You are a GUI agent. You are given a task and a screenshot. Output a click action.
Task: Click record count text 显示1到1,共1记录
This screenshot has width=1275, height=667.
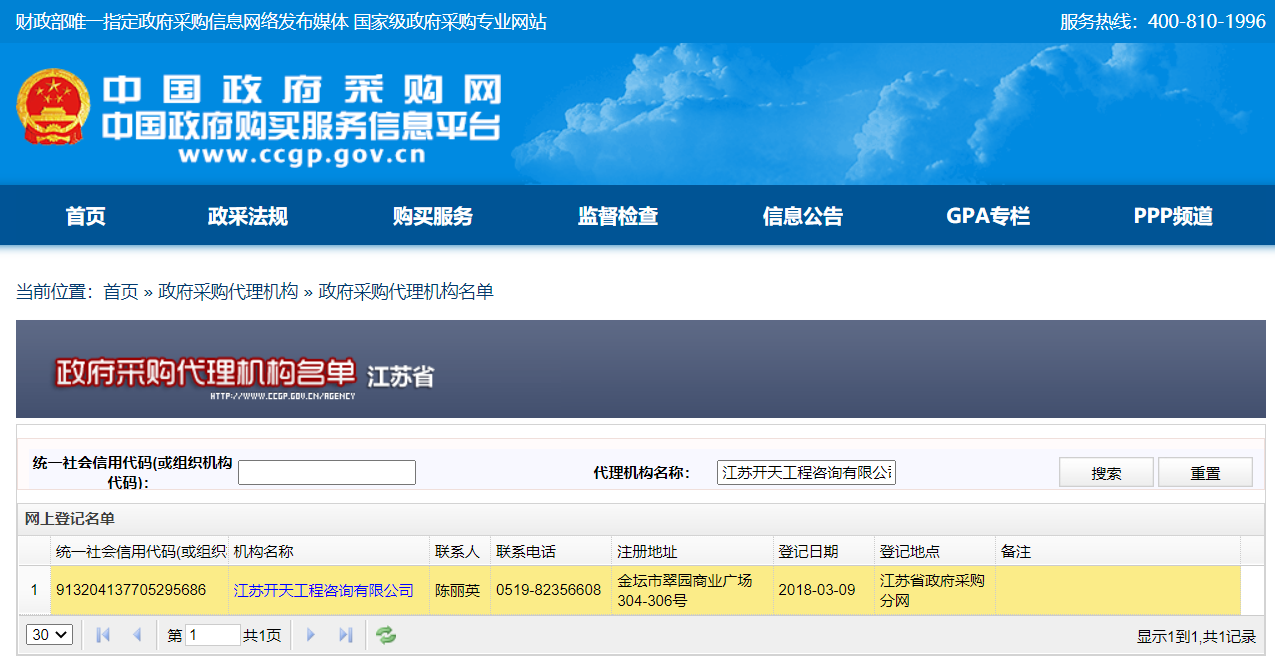click(1196, 636)
